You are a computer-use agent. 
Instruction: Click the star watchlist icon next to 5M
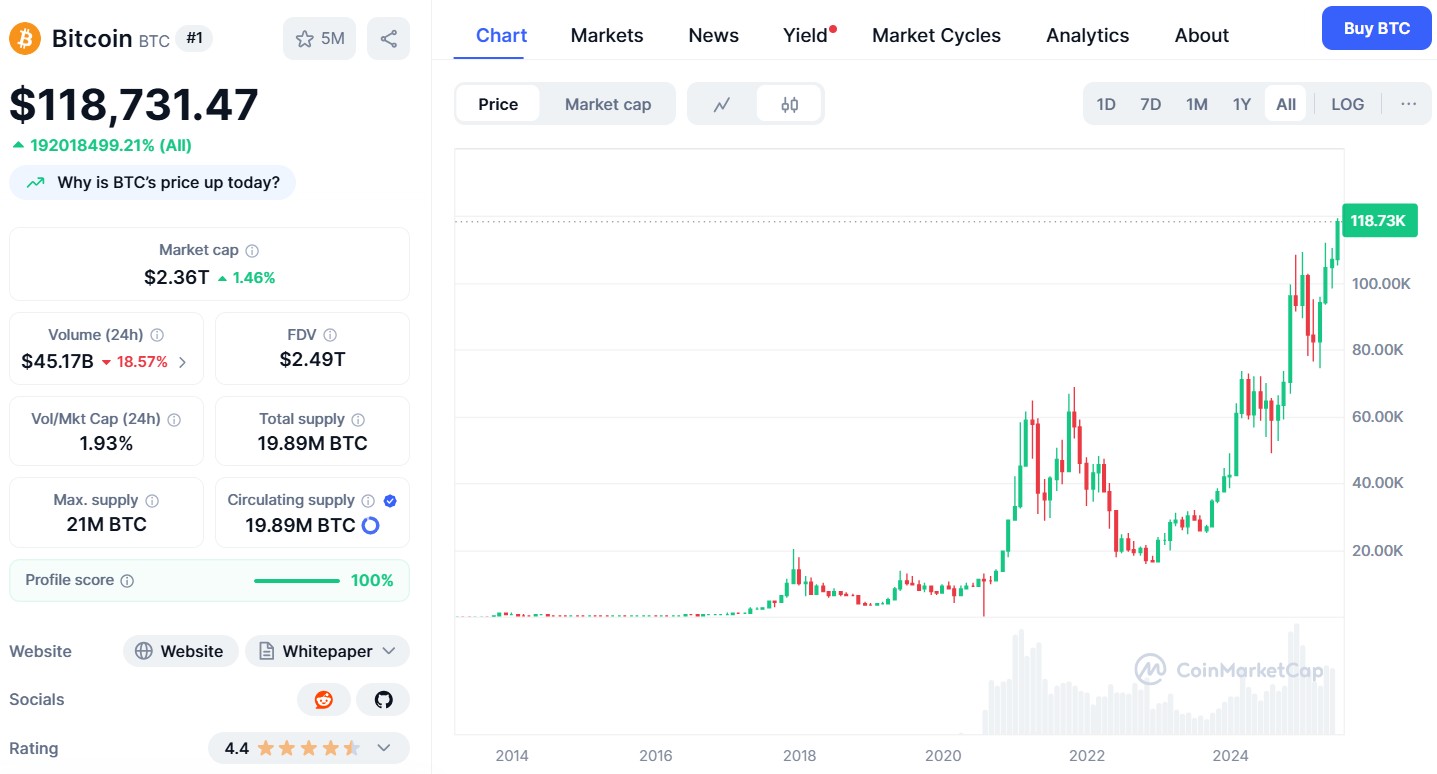305,37
